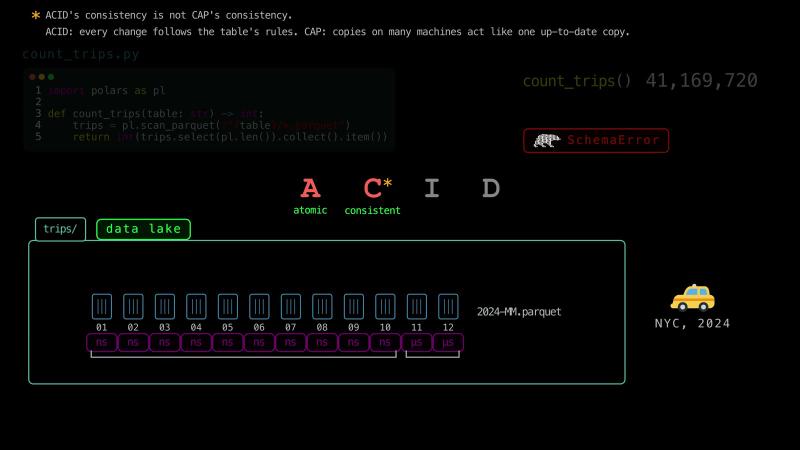Select the trips/ tab
Screen dimensions: 800x450
click(x=60, y=229)
